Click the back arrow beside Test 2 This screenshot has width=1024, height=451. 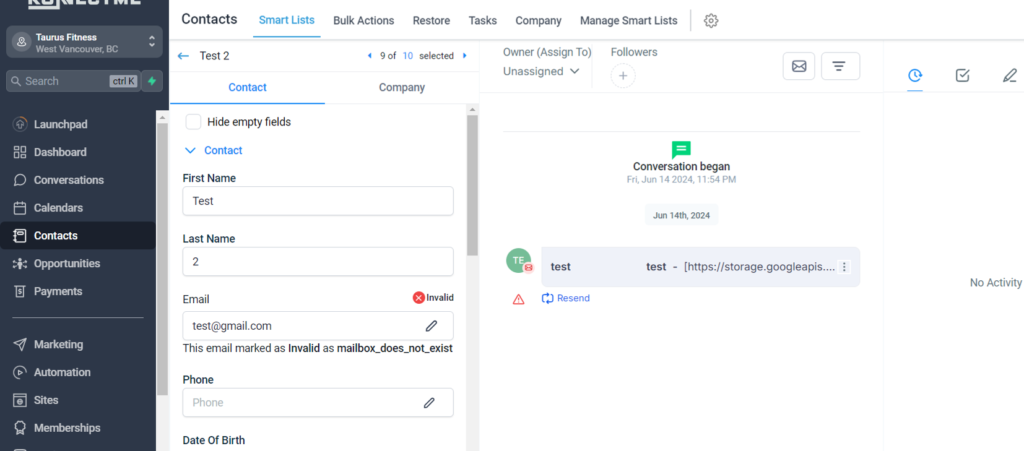pyautogui.click(x=183, y=56)
